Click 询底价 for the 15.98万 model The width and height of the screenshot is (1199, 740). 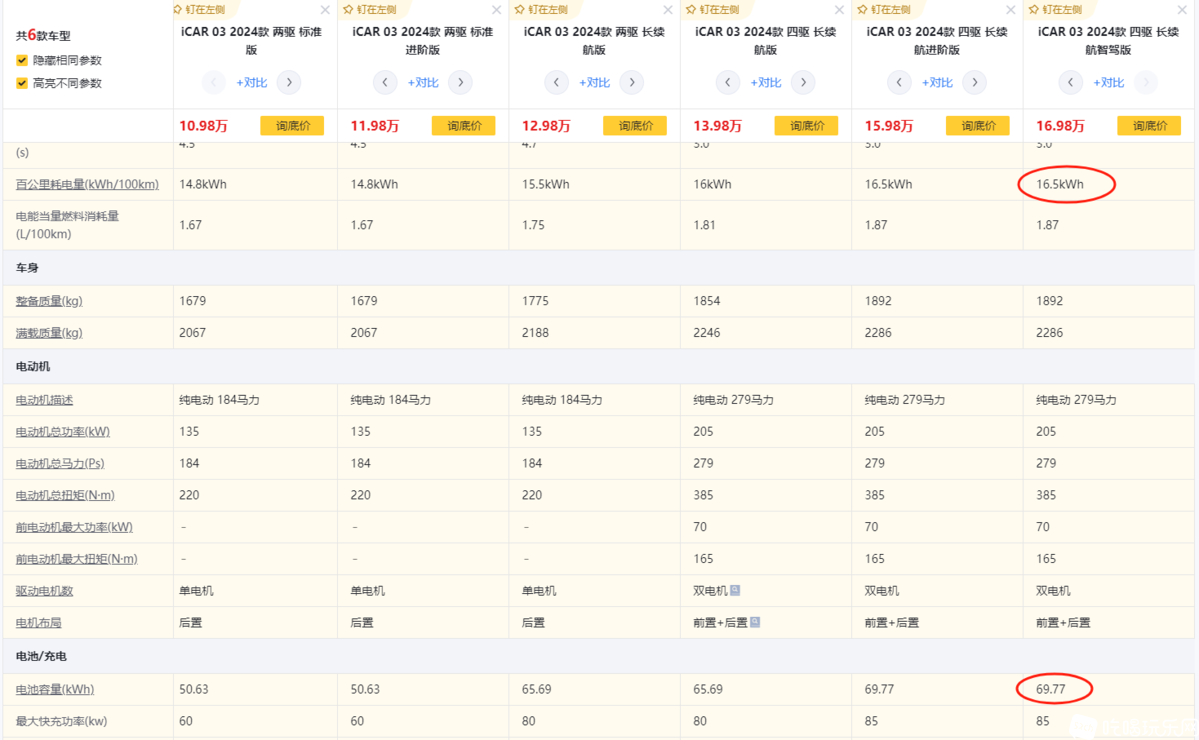pos(977,126)
